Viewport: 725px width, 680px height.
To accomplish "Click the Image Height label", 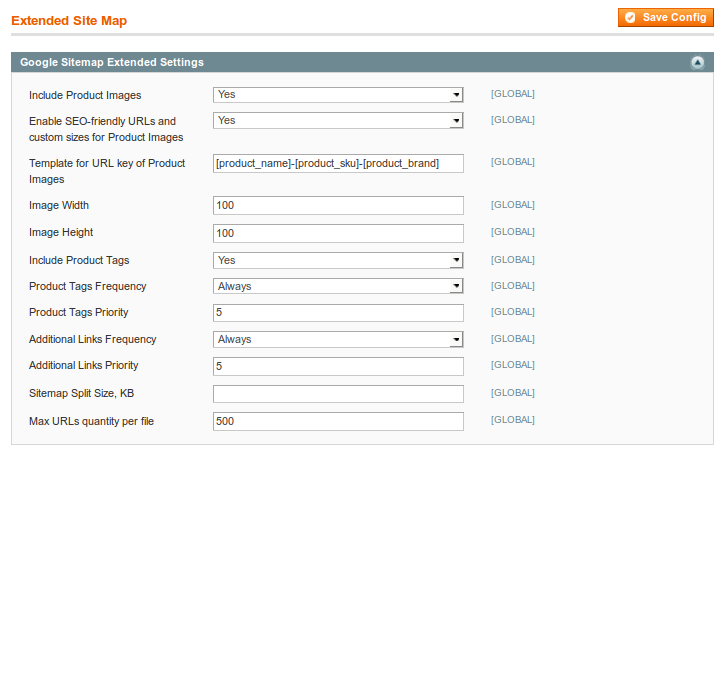I will (x=61, y=233).
